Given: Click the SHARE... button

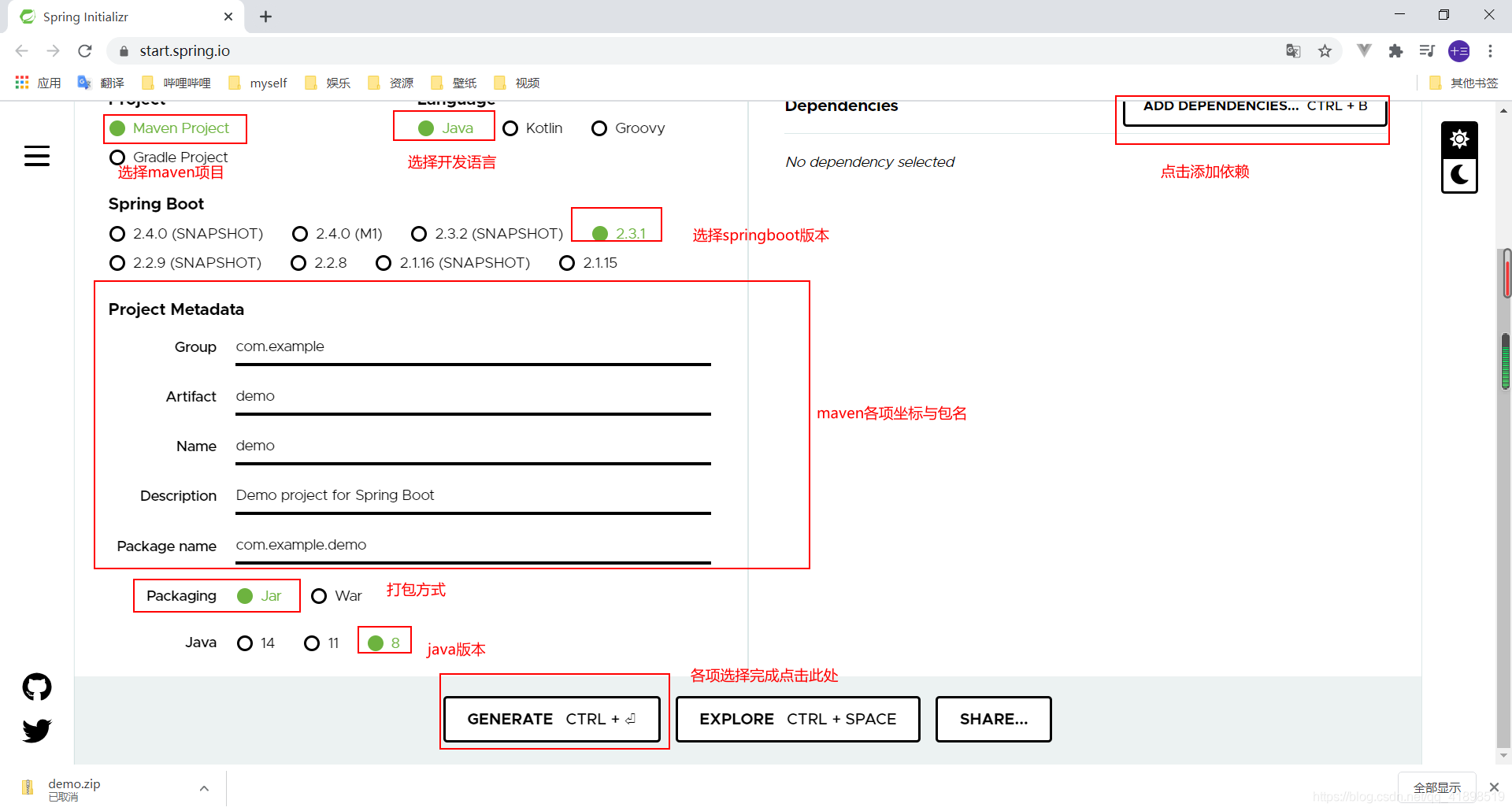Looking at the screenshot, I should click(x=994, y=719).
